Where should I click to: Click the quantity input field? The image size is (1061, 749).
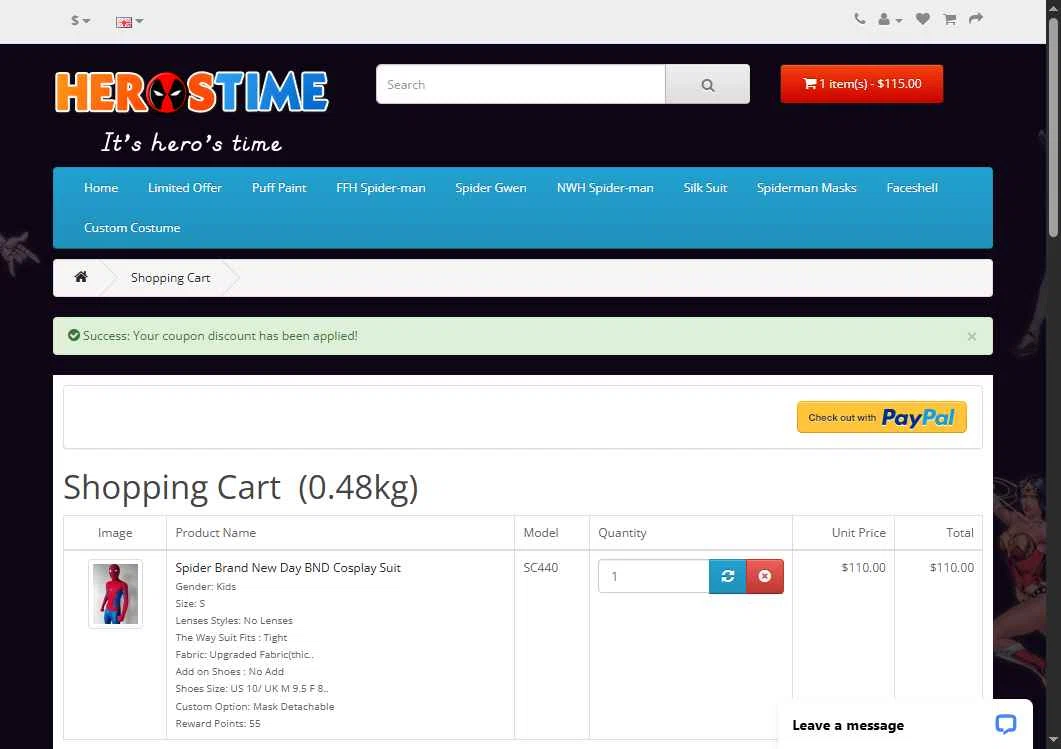tap(654, 576)
